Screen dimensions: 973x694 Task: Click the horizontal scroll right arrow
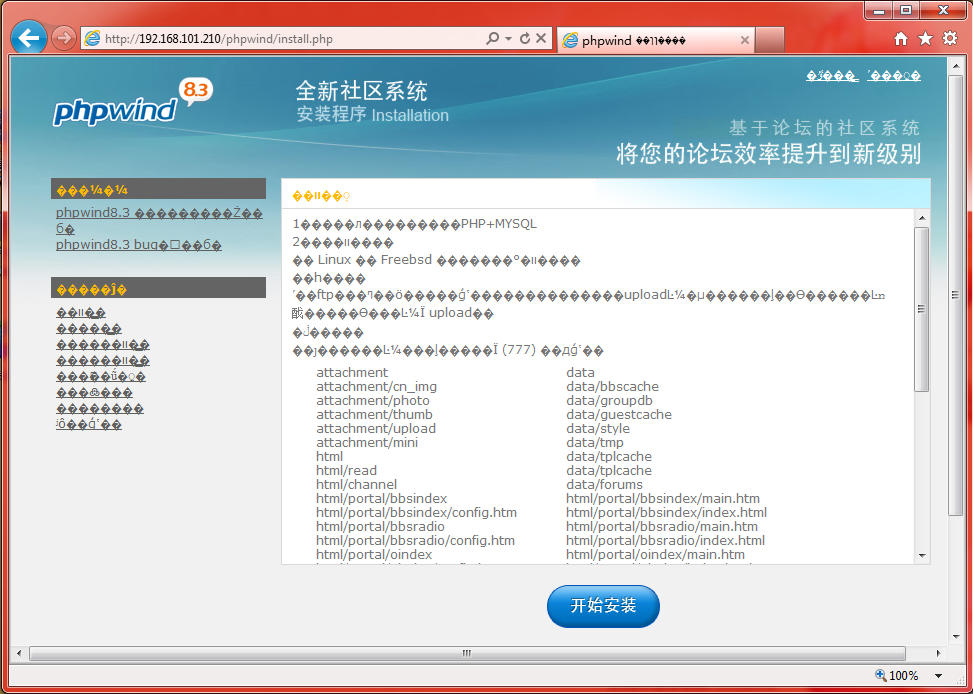tap(938, 653)
